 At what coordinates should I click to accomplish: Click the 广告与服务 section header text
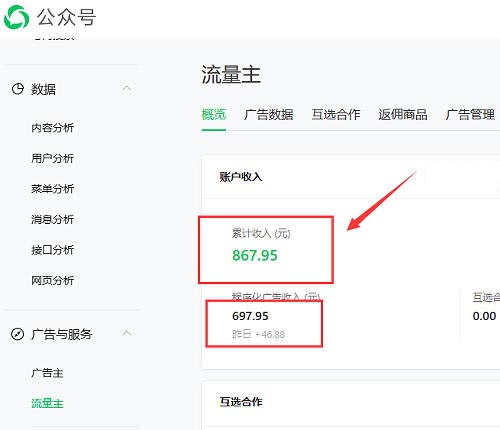point(62,334)
